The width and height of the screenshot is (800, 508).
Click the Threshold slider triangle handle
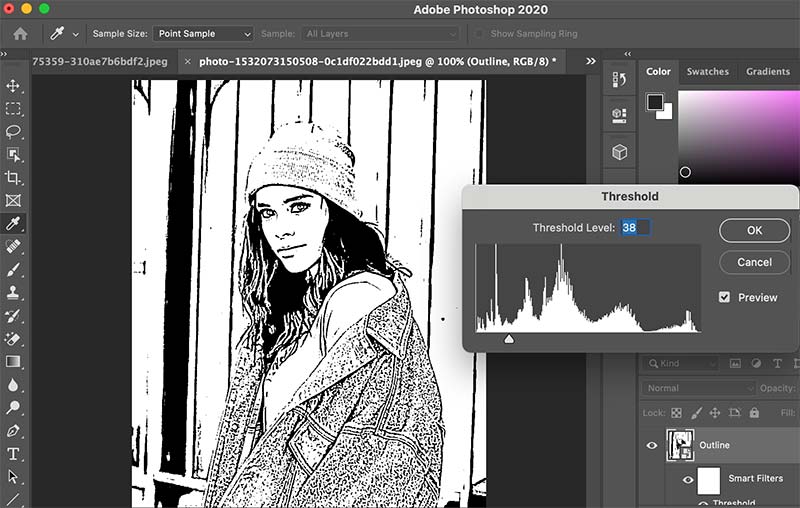tap(509, 339)
